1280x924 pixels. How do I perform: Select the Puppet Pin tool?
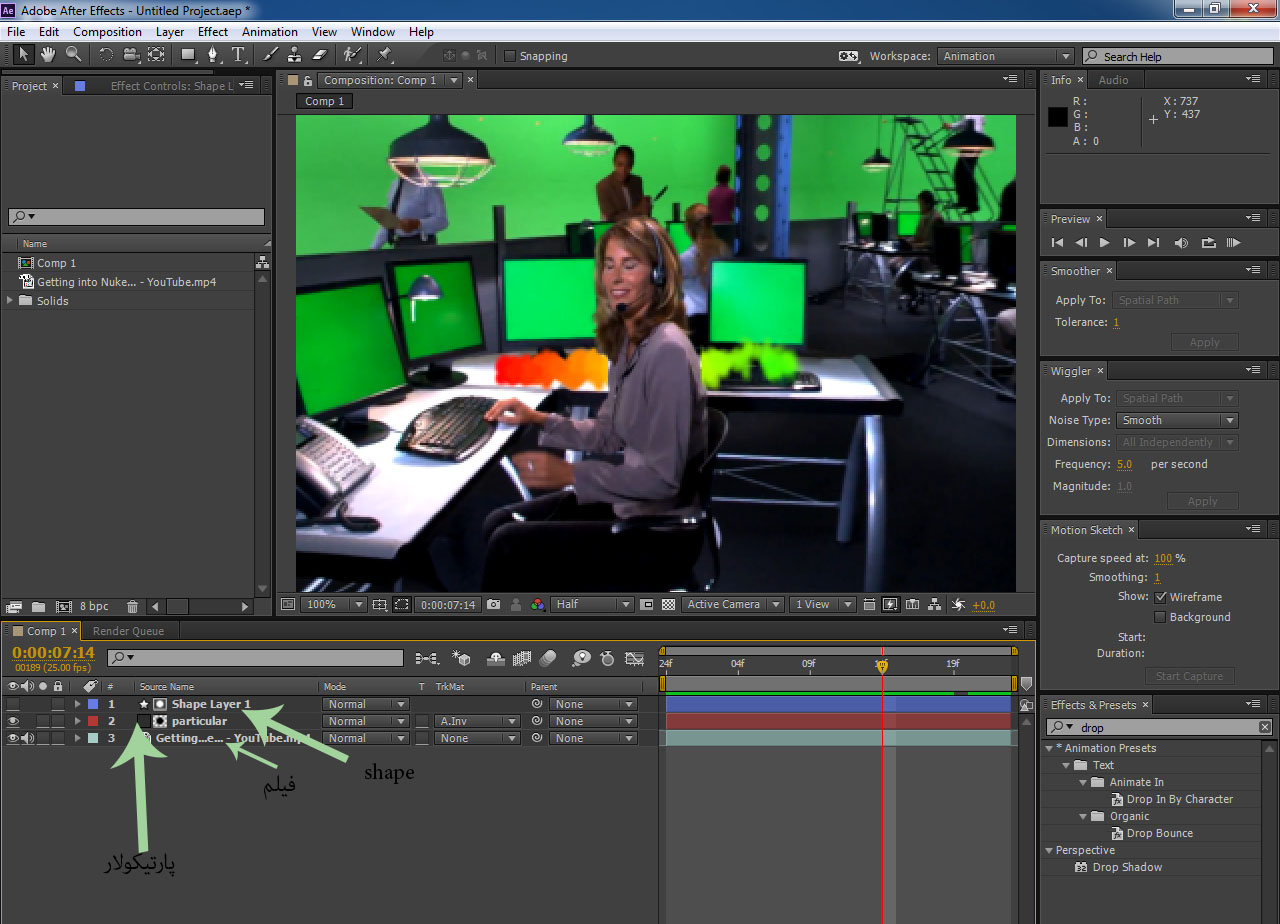[x=384, y=54]
